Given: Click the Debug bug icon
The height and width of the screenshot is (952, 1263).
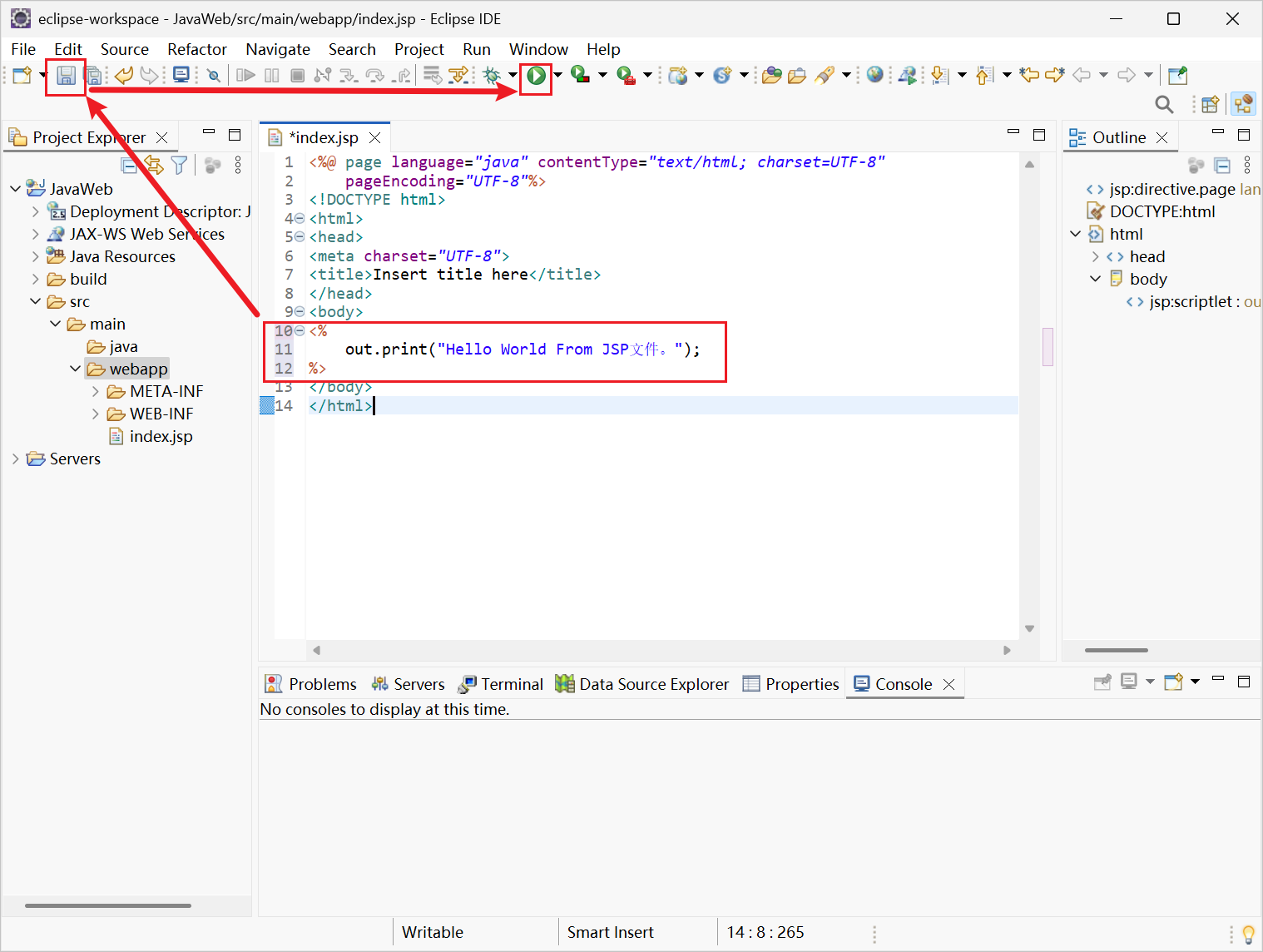Looking at the screenshot, I should 492,76.
